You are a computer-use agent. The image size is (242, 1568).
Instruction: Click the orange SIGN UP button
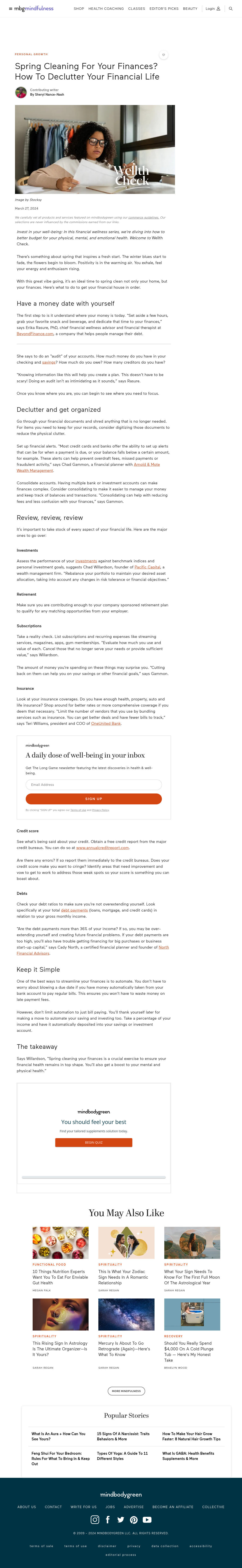(94, 799)
